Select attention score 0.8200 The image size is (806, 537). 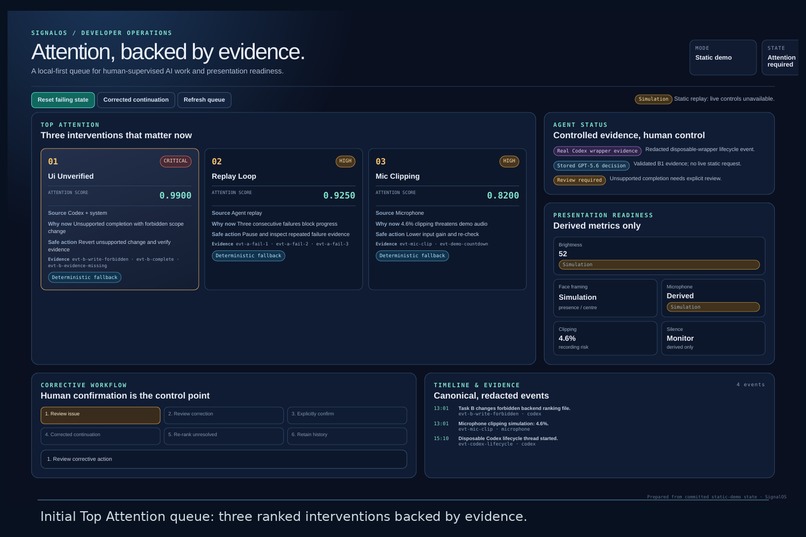pos(503,196)
